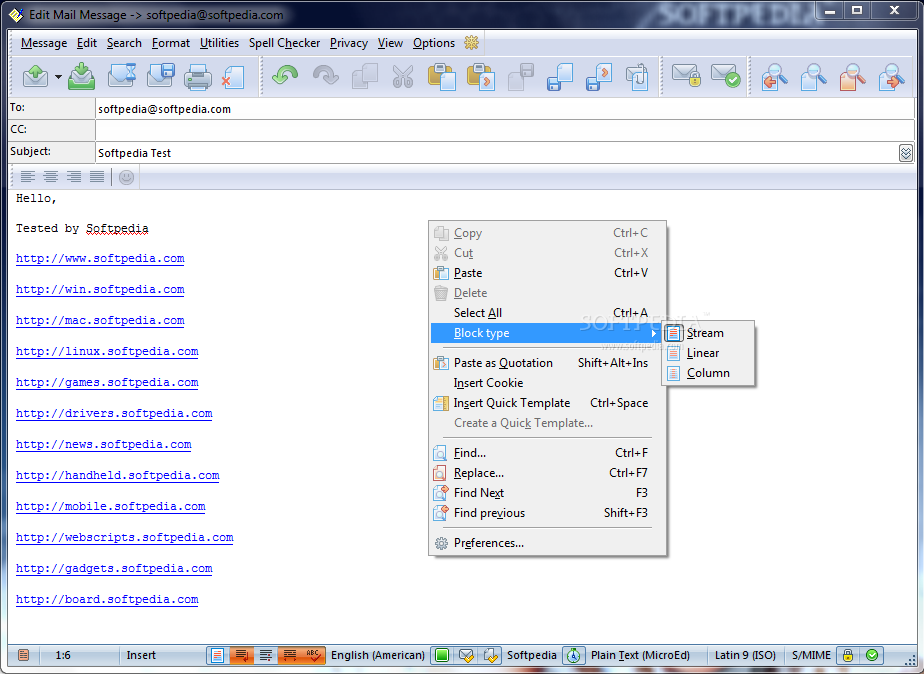Open the View menu
This screenshot has height=674, width=924.
click(390, 43)
